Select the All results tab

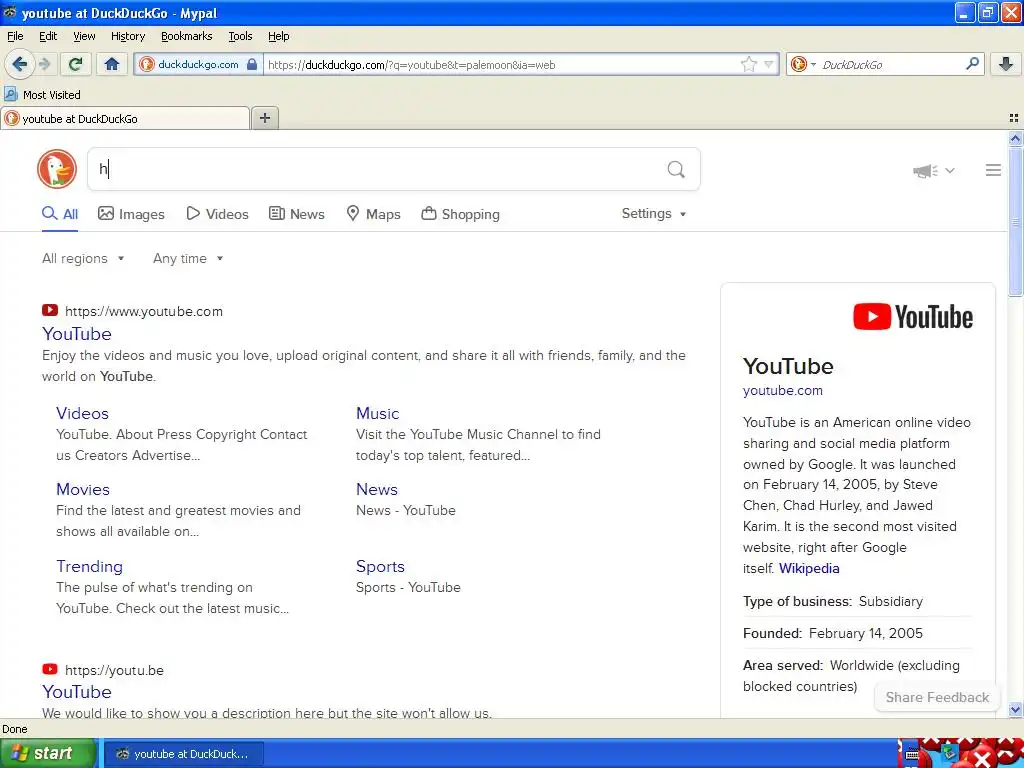[60, 214]
